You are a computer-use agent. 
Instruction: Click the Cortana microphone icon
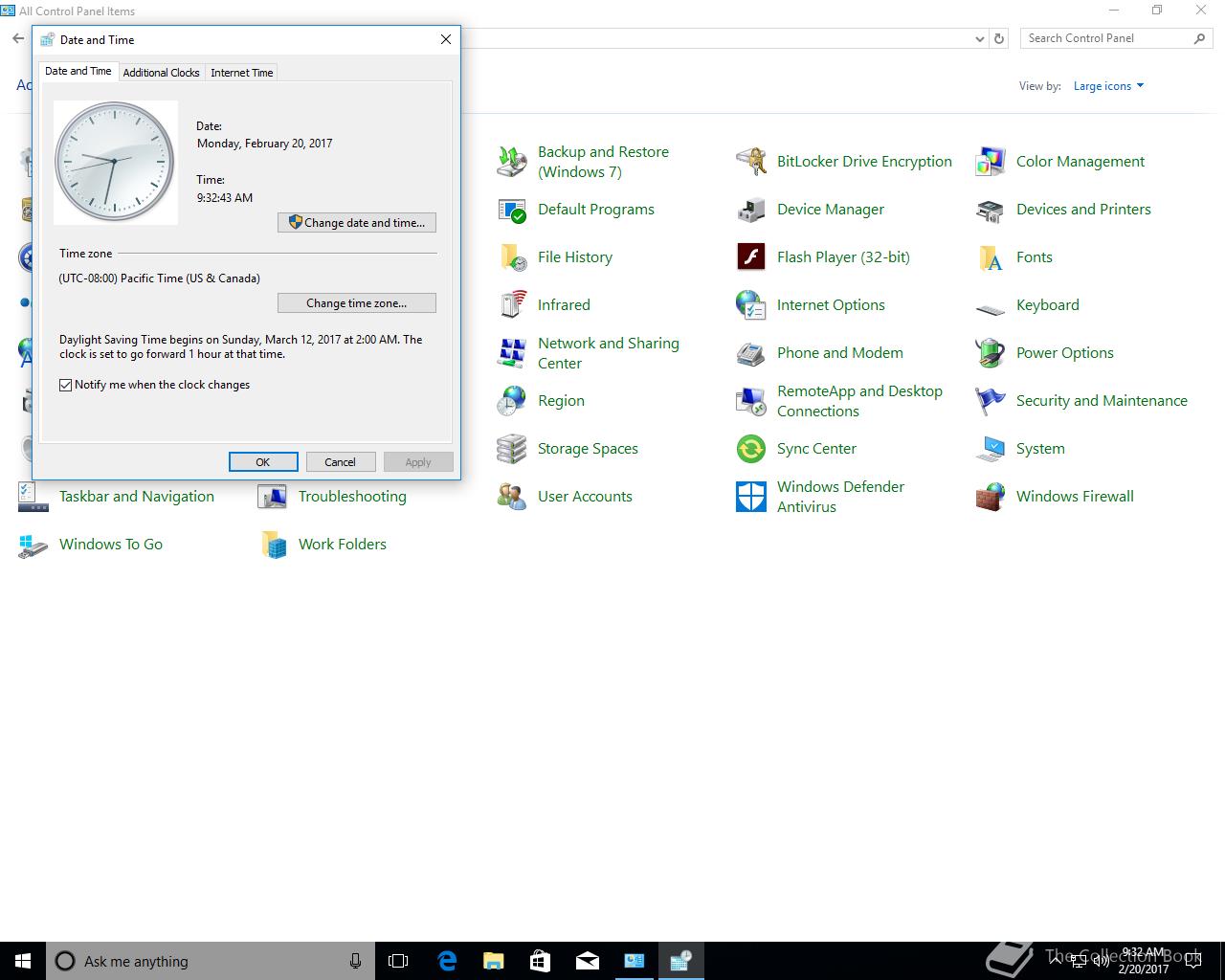click(356, 961)
